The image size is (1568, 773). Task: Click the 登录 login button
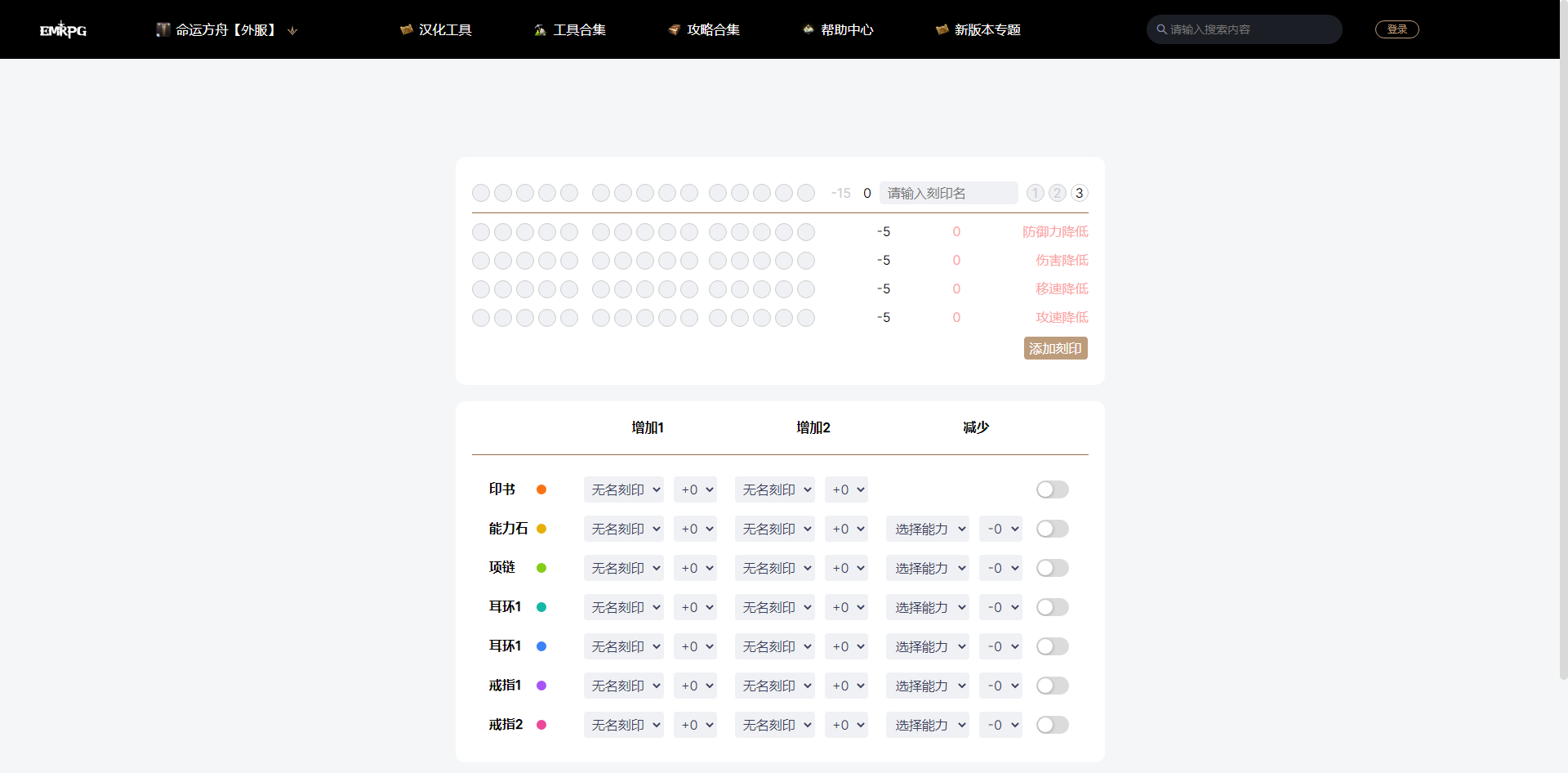click(1397, 29)
